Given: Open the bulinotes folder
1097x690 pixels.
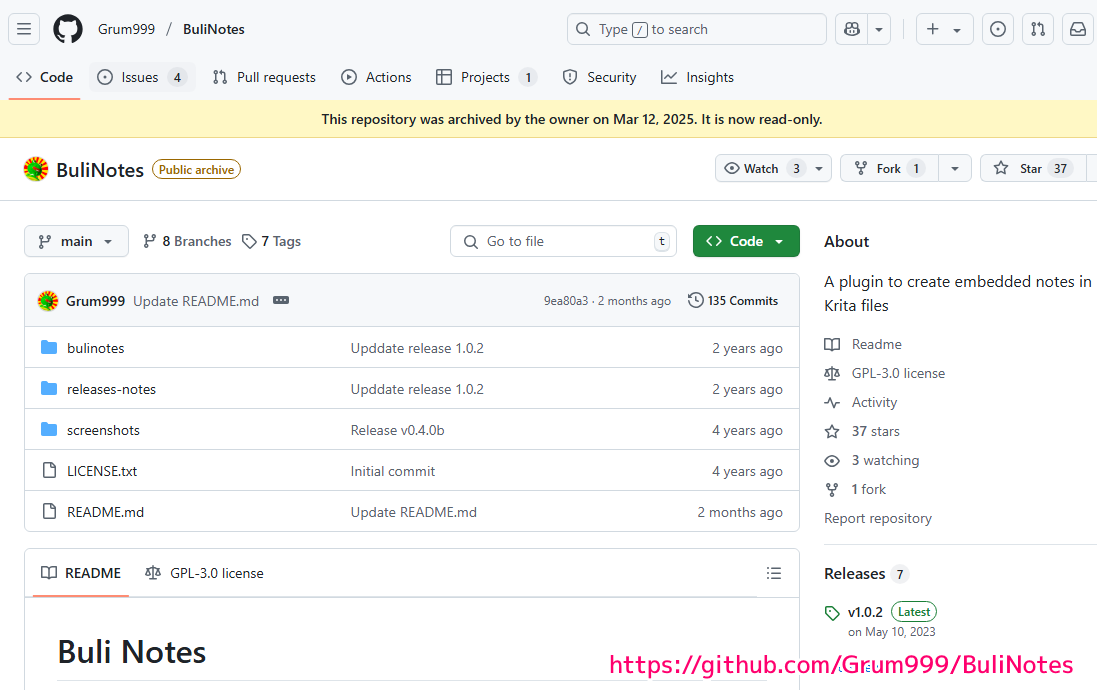Looking at the screenshot, I should click(96, 348).
